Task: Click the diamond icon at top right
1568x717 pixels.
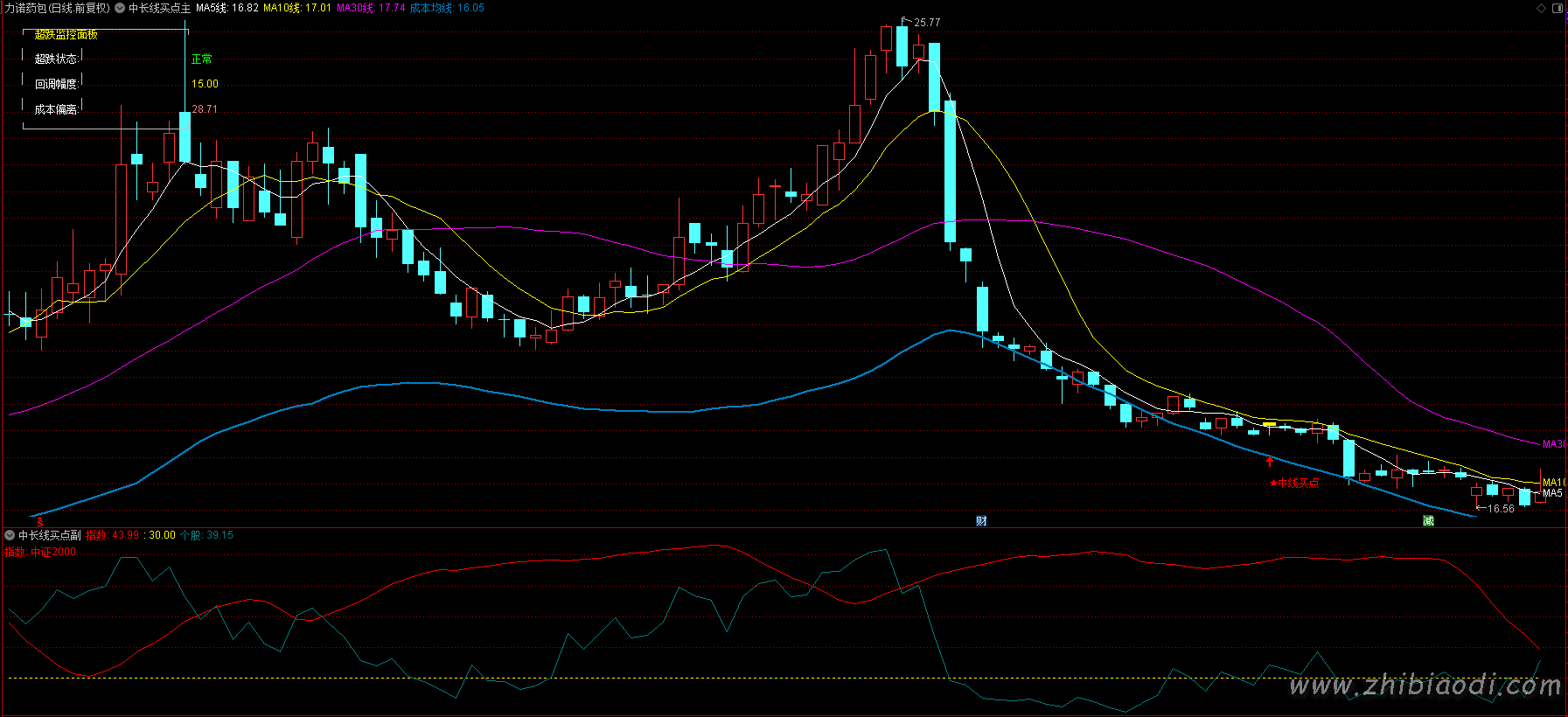Action: click(x=1541, y=8)
